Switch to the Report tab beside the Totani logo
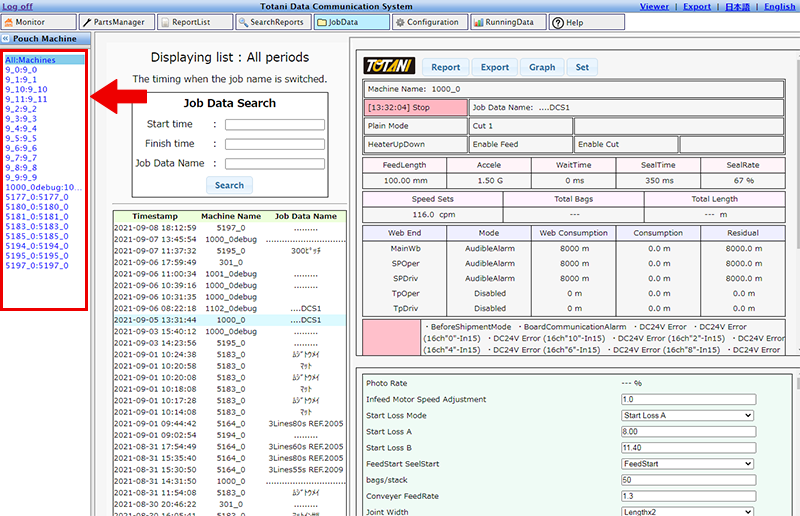Viewport: 800px width, 516px height. [445, 68]
